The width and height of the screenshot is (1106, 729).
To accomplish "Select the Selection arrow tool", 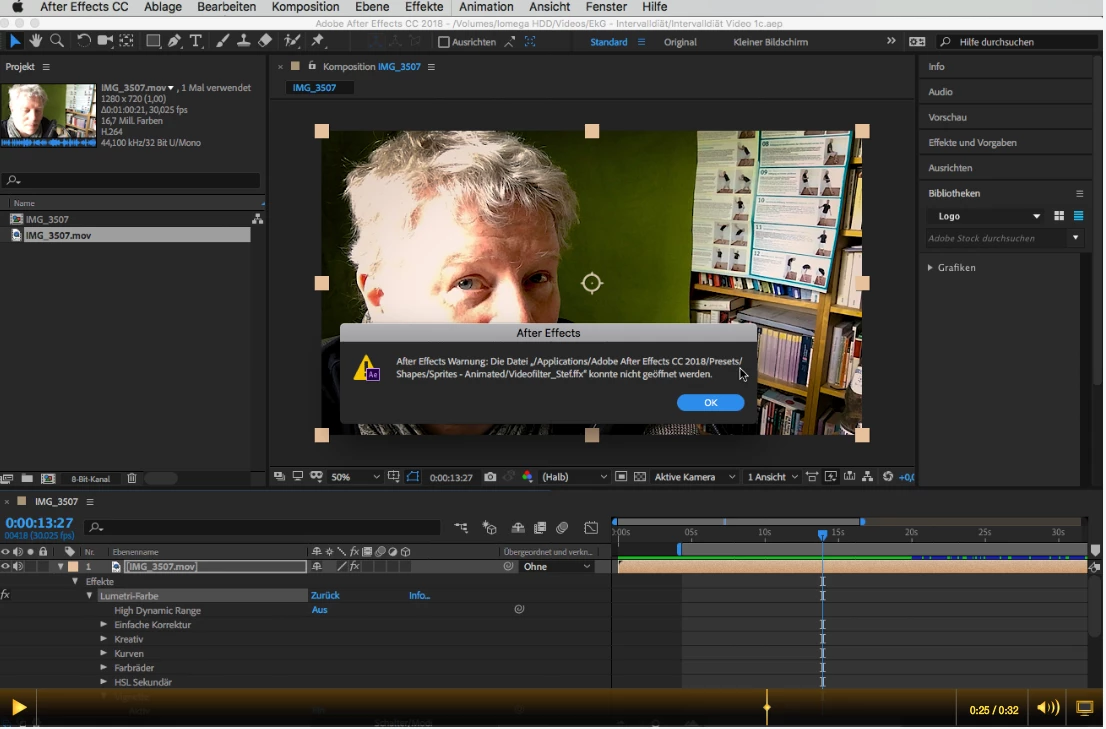I will pos(14,41).
